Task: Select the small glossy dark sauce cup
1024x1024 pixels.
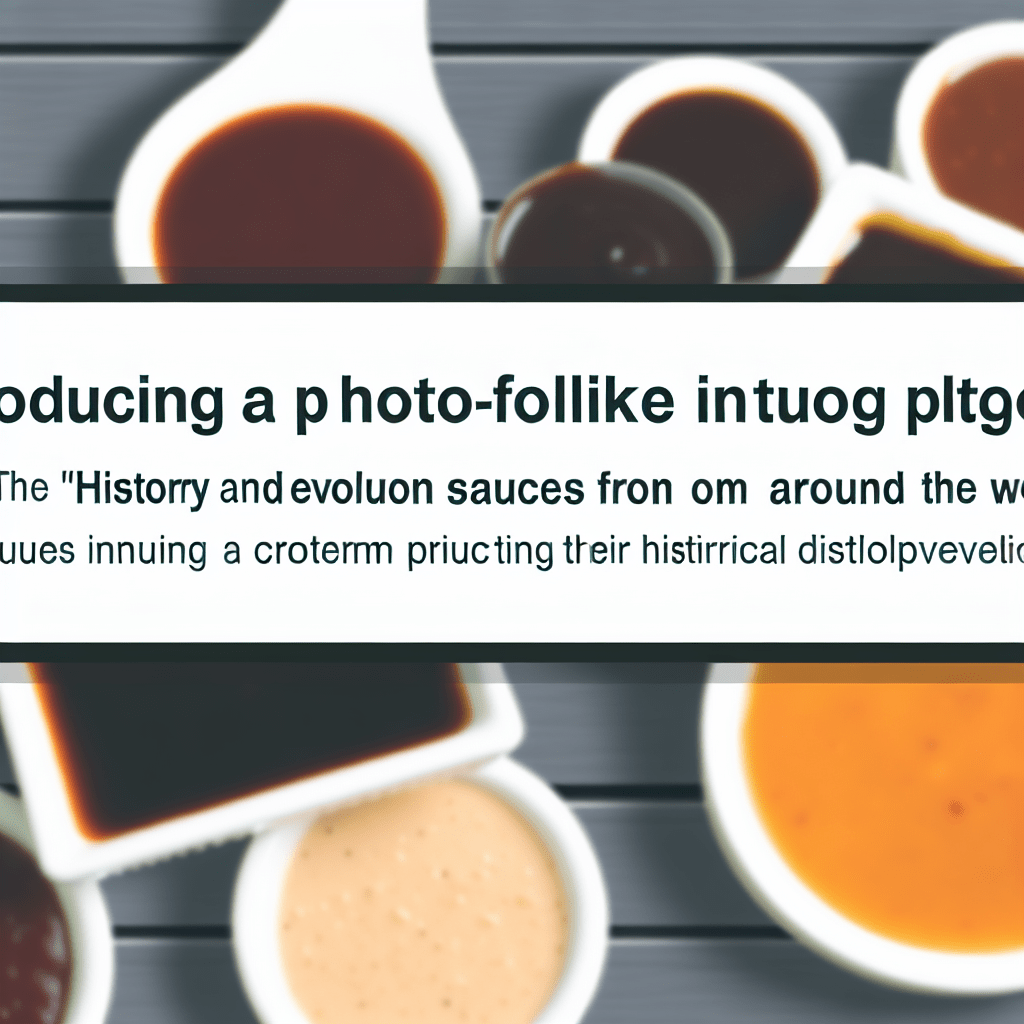Action: (x=609, y=223)
